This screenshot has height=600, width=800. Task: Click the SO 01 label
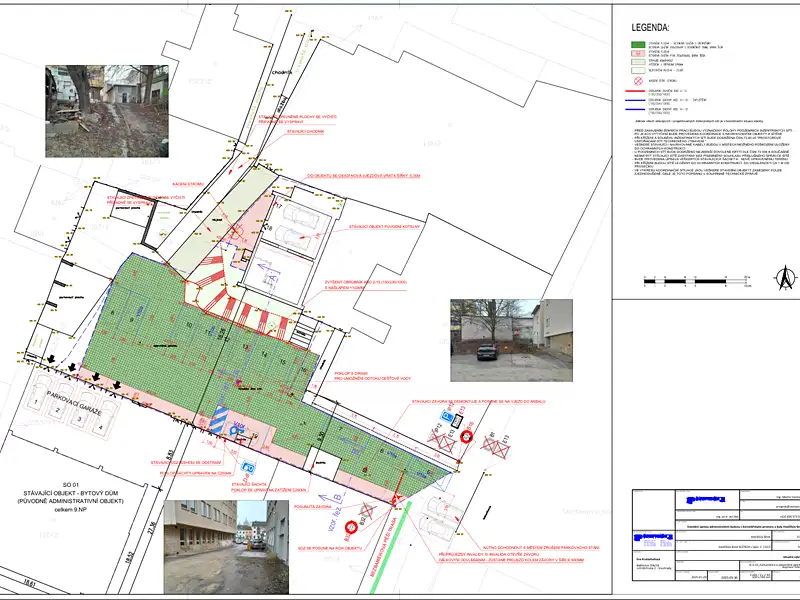pos(73,484)
